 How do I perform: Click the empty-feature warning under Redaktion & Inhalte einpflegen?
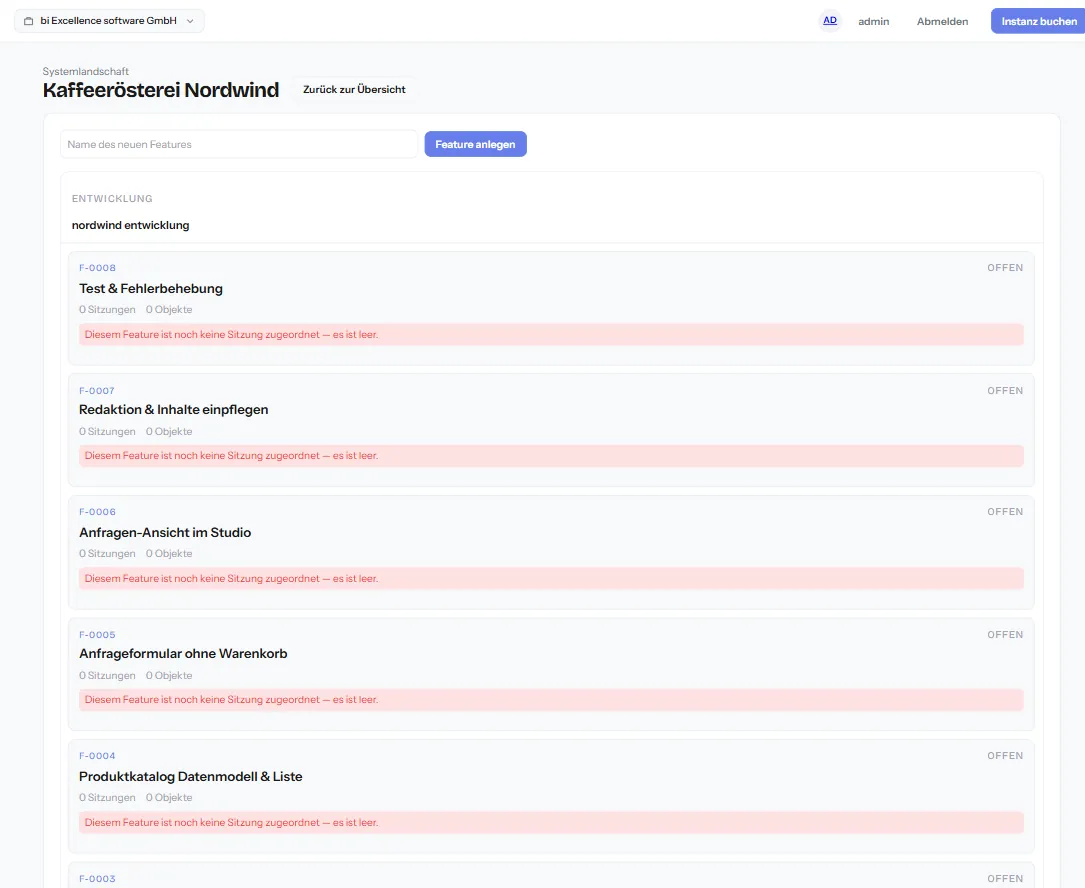coord(551,455)
